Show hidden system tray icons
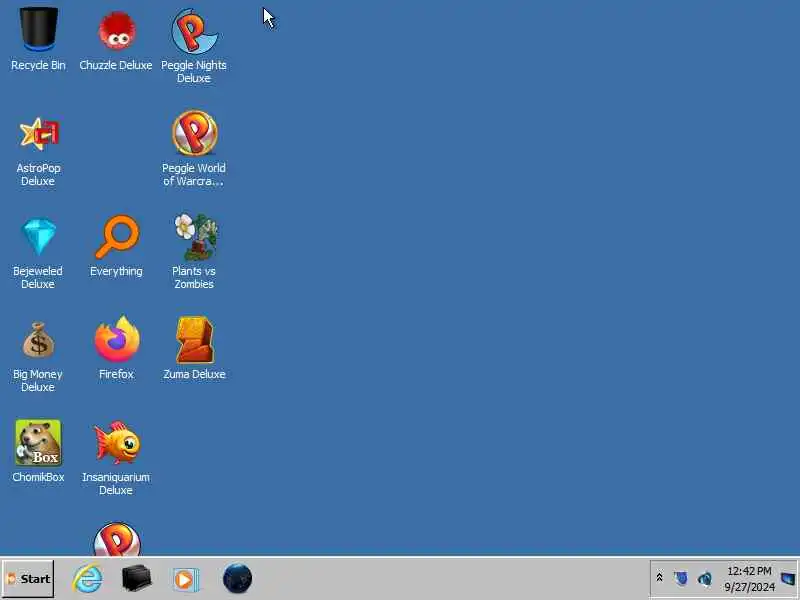 point(659,578)
